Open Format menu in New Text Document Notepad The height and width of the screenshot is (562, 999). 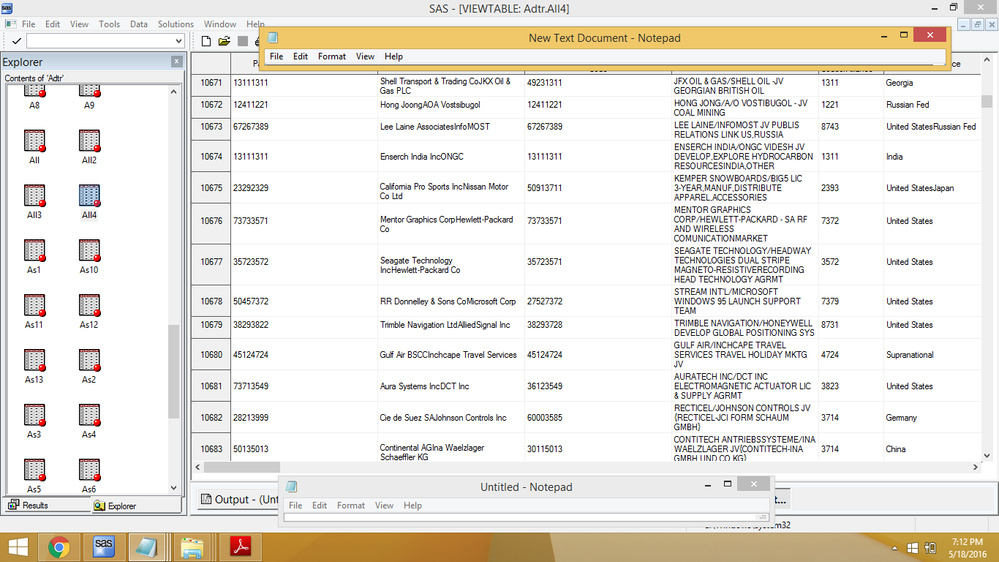pos(332,56)
